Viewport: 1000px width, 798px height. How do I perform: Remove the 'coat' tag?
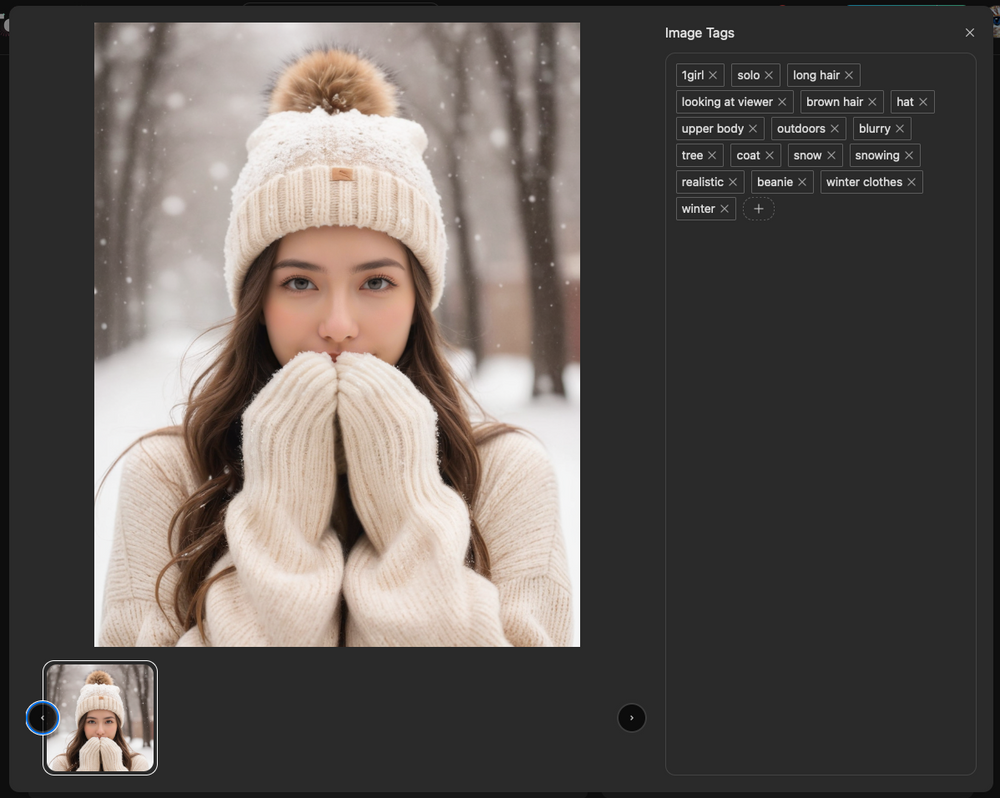click(770, 156)
